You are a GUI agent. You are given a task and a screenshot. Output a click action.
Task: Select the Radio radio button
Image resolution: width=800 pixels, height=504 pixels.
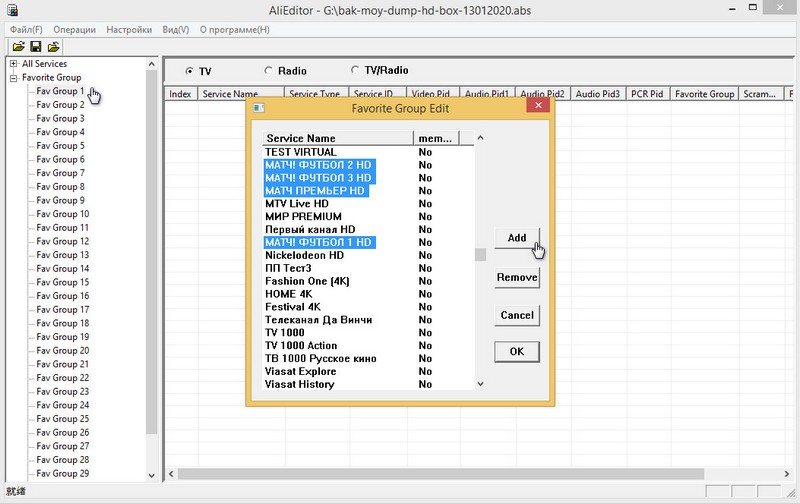tap(268, 70)
